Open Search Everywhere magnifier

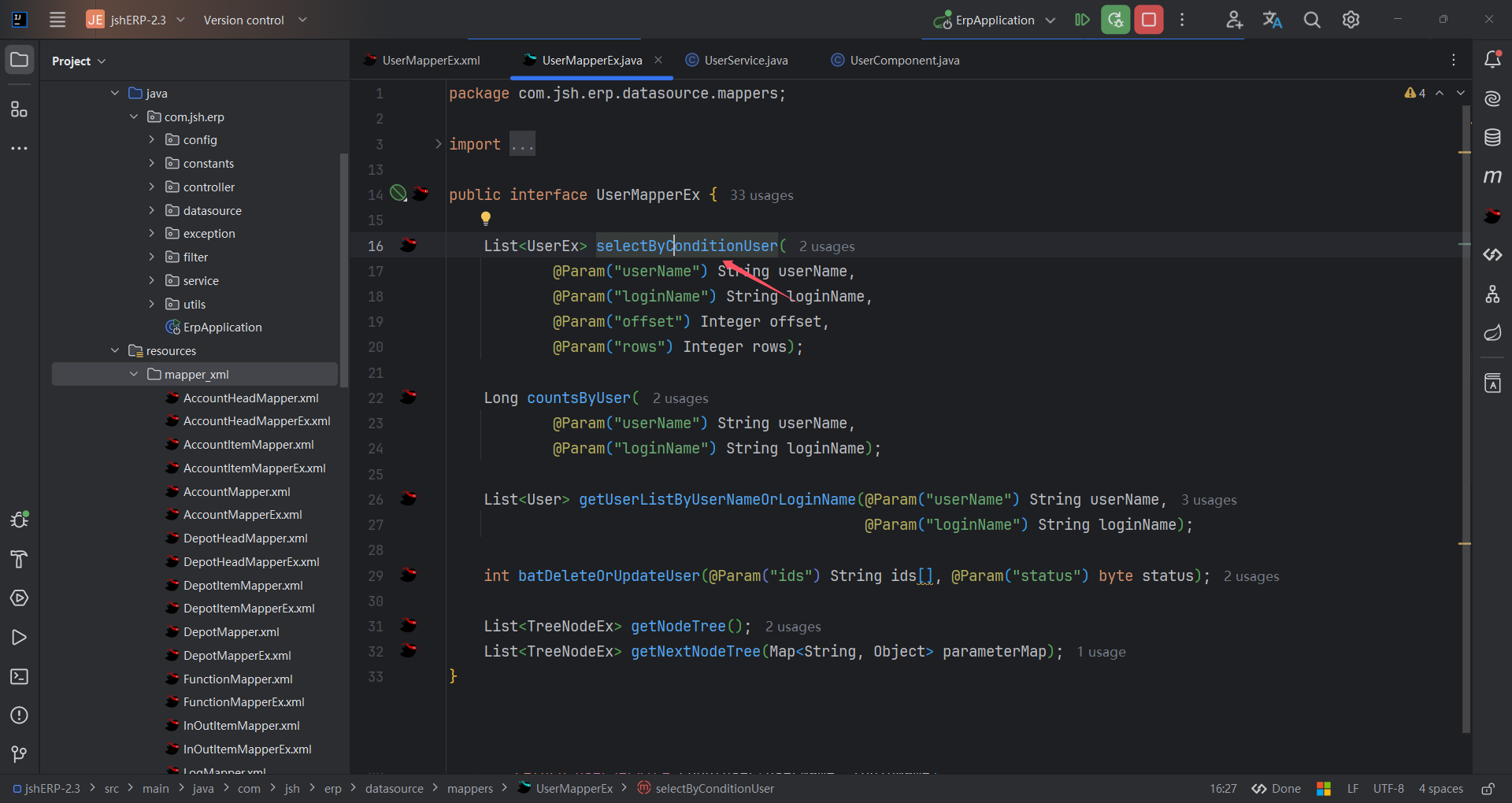point(1312,20)
